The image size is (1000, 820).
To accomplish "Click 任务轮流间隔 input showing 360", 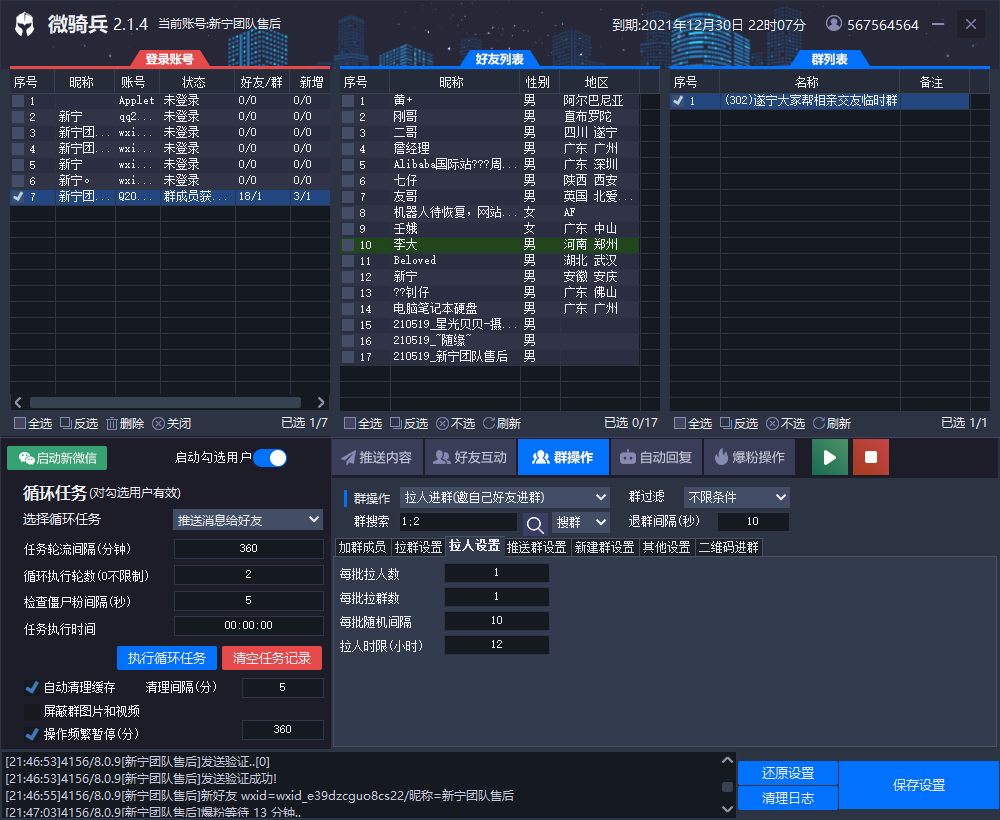I will click(x=248, y=548).
